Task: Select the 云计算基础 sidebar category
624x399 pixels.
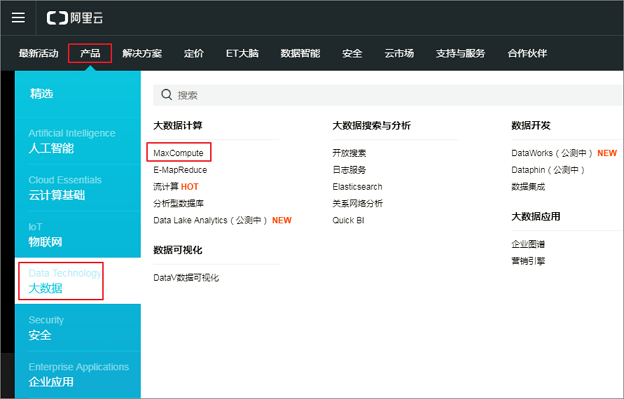Action: click(78, 188)
